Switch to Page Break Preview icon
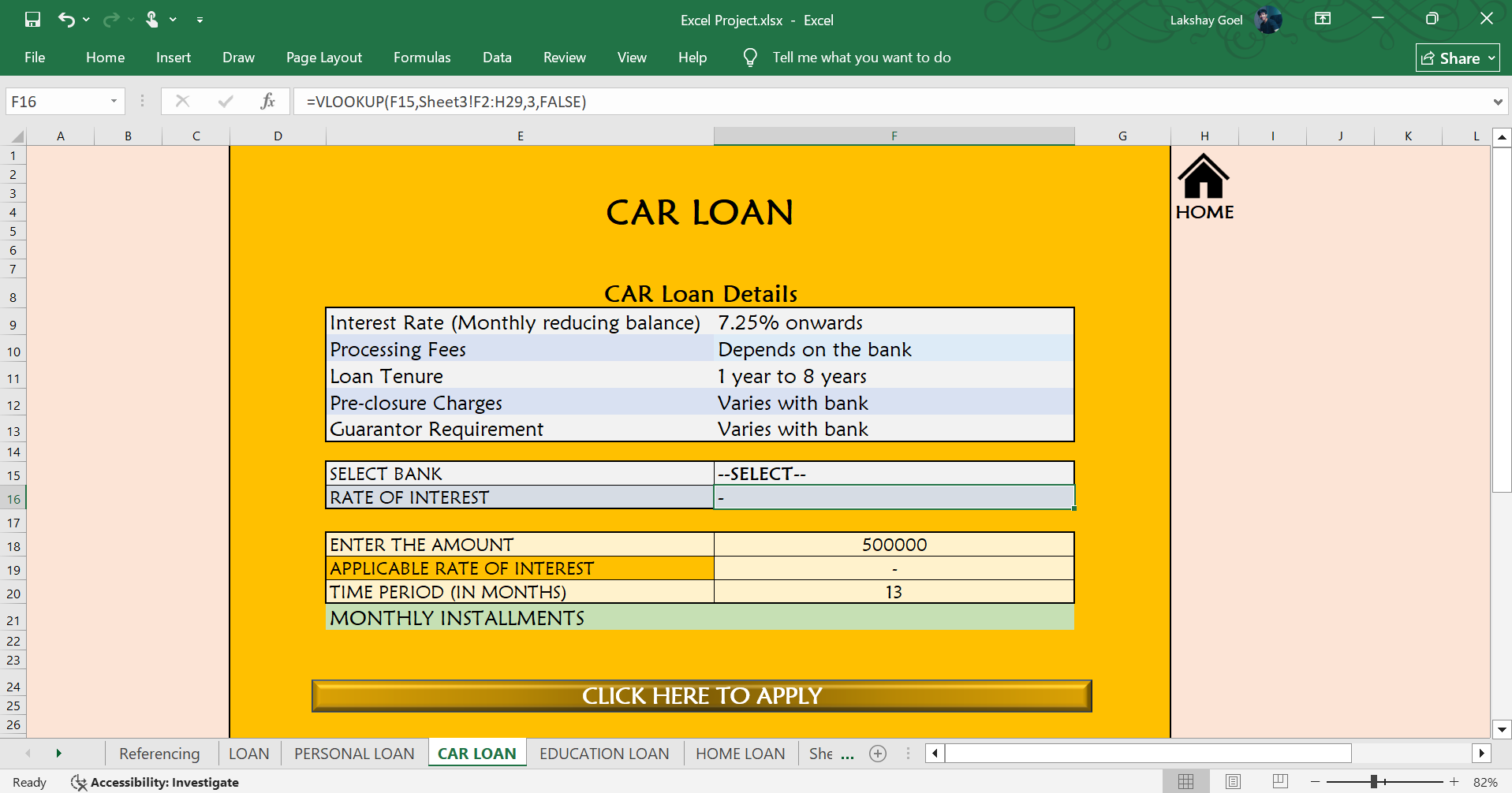Screen dimensions: 1512x793 pos(1280,782)
